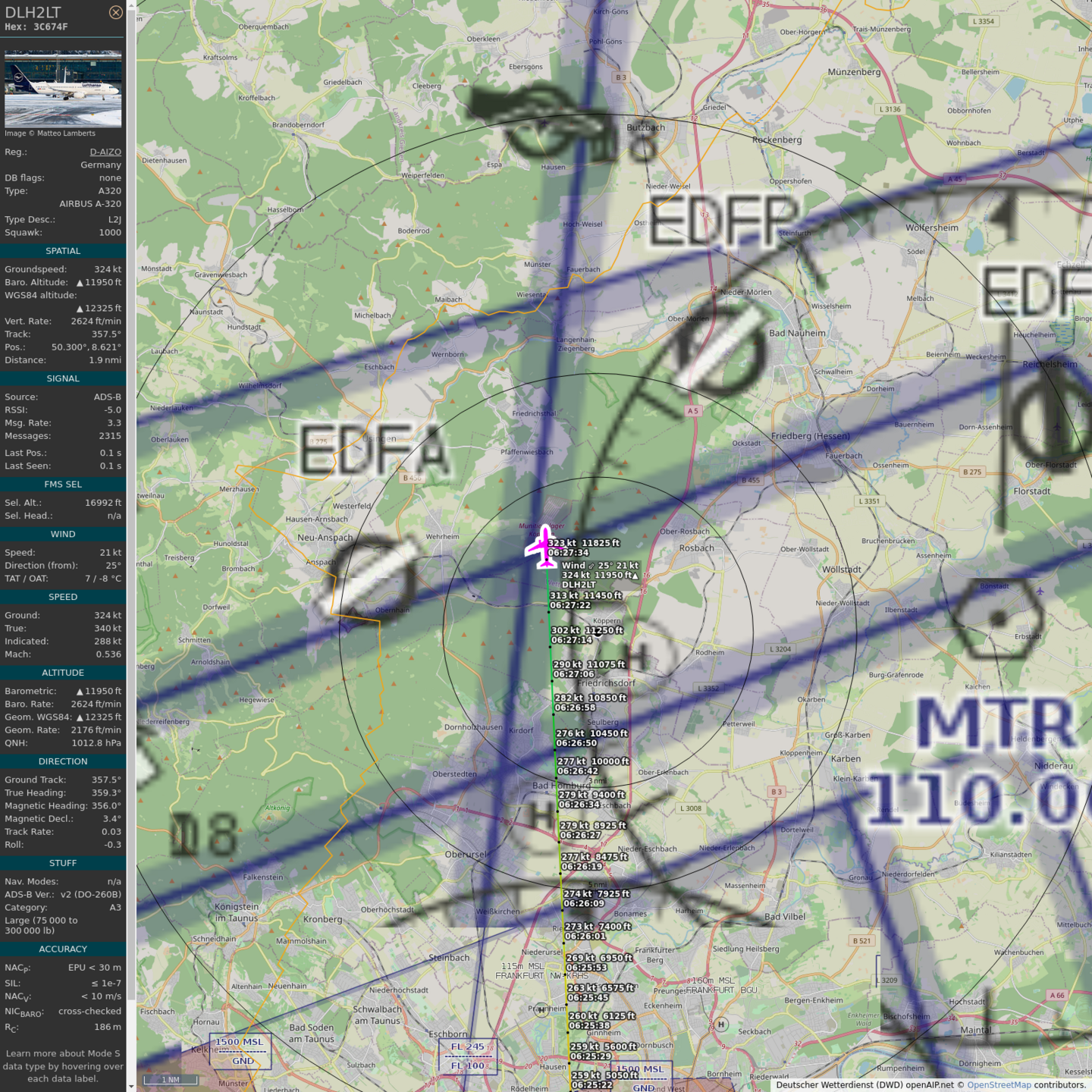Open the D-AIZO registration link
This screenshot has width=1092, height=1092.
point(105,152)
